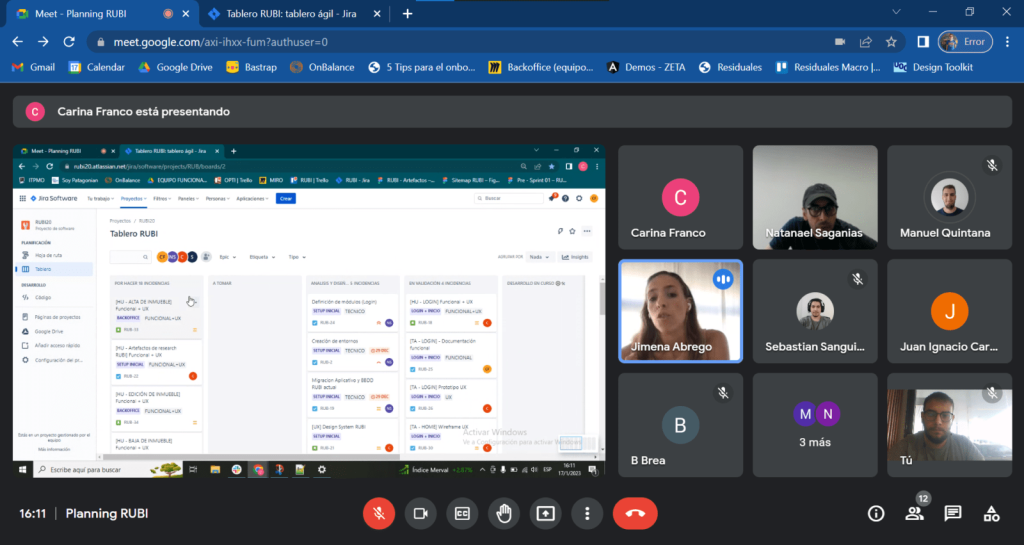Viewport: 1024px width, 545px height.
Task: Select your own video tile labeled Tú
Action: tap(950, 425)
